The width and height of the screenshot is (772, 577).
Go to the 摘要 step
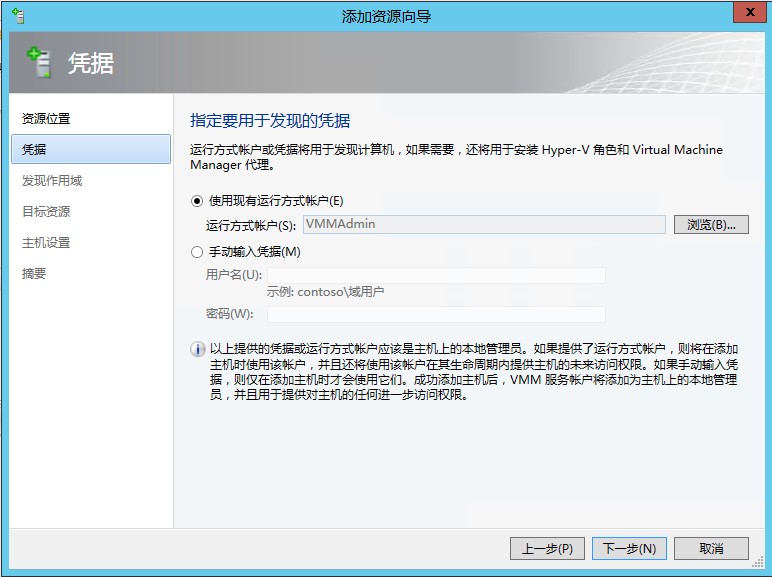34,274
